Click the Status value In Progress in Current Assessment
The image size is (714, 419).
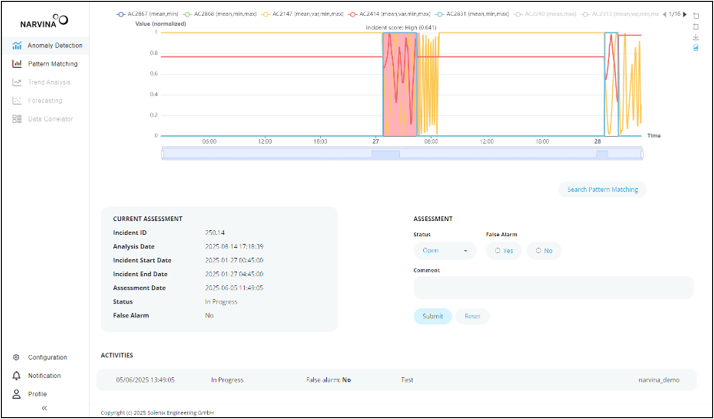click(221, 301)
